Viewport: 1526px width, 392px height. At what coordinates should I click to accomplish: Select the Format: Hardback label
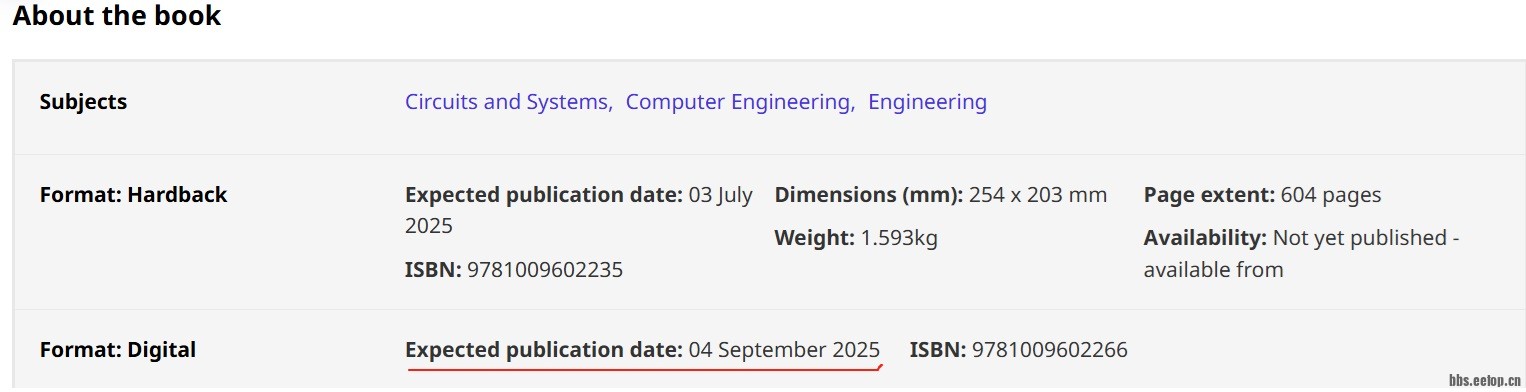[x=133, y=195]
